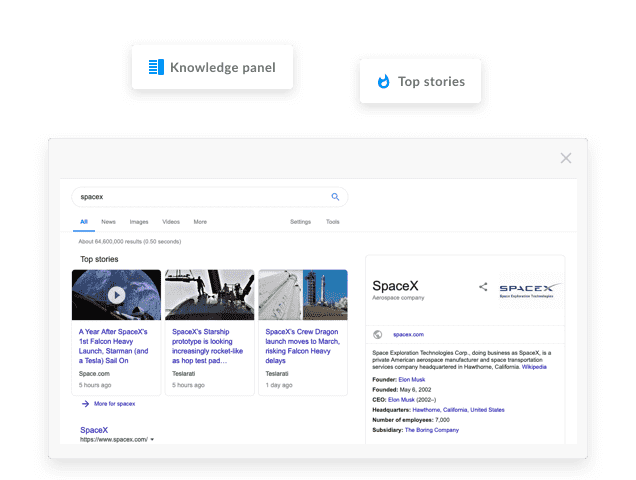Open spacex.com link in knowledge panel

tap(408, 334)
